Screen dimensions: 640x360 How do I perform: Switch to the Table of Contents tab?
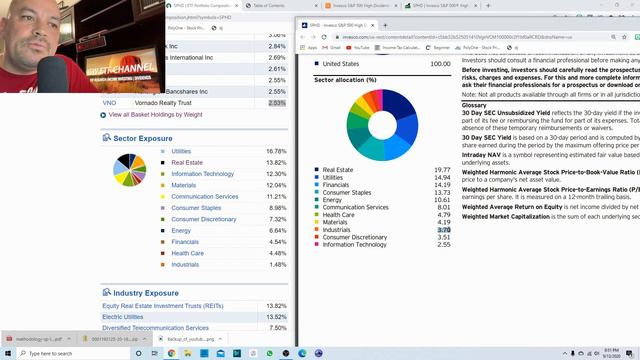coord(282,6)
